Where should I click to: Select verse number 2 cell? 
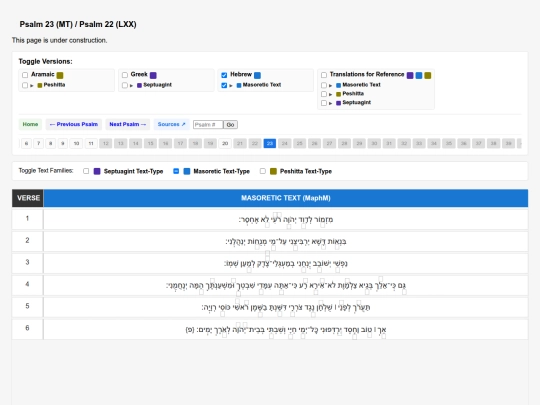[28, 241]
